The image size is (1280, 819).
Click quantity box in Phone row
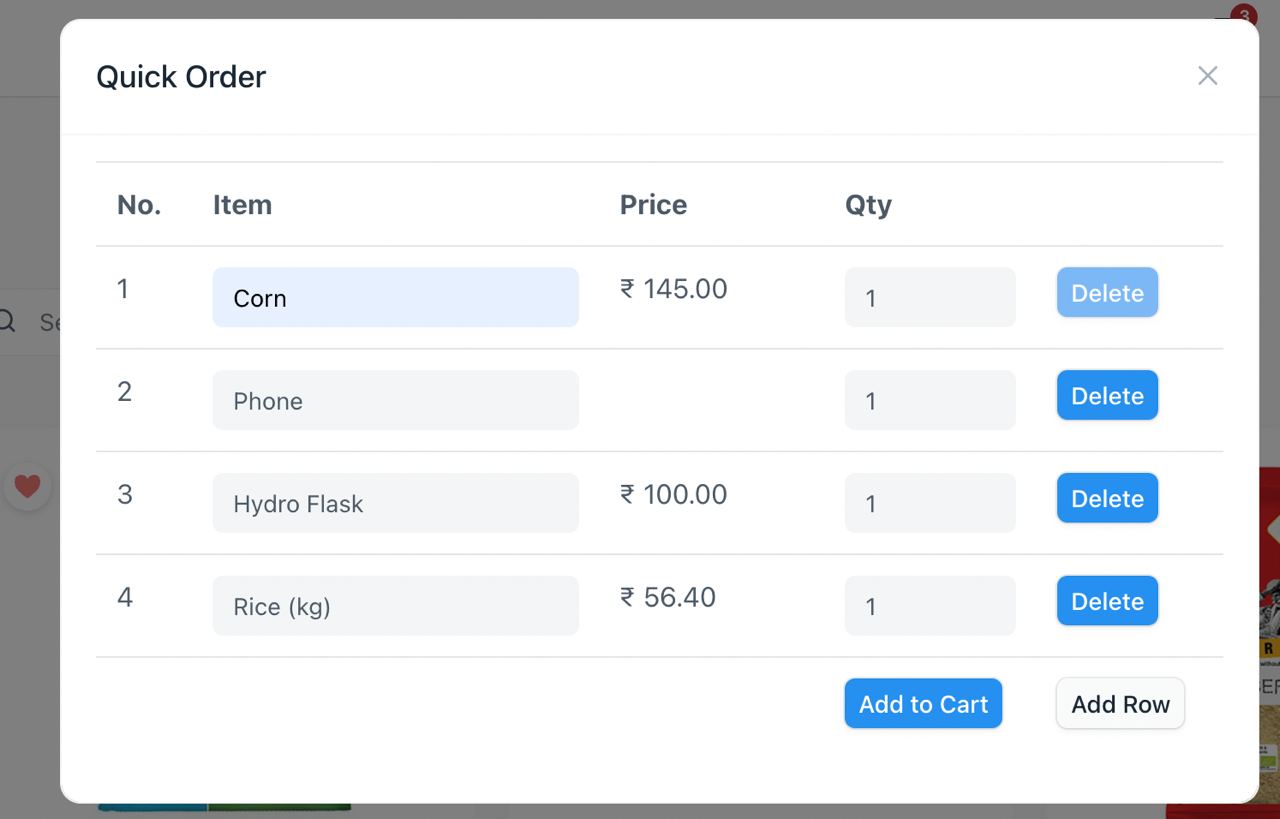(x=930, y=400)
